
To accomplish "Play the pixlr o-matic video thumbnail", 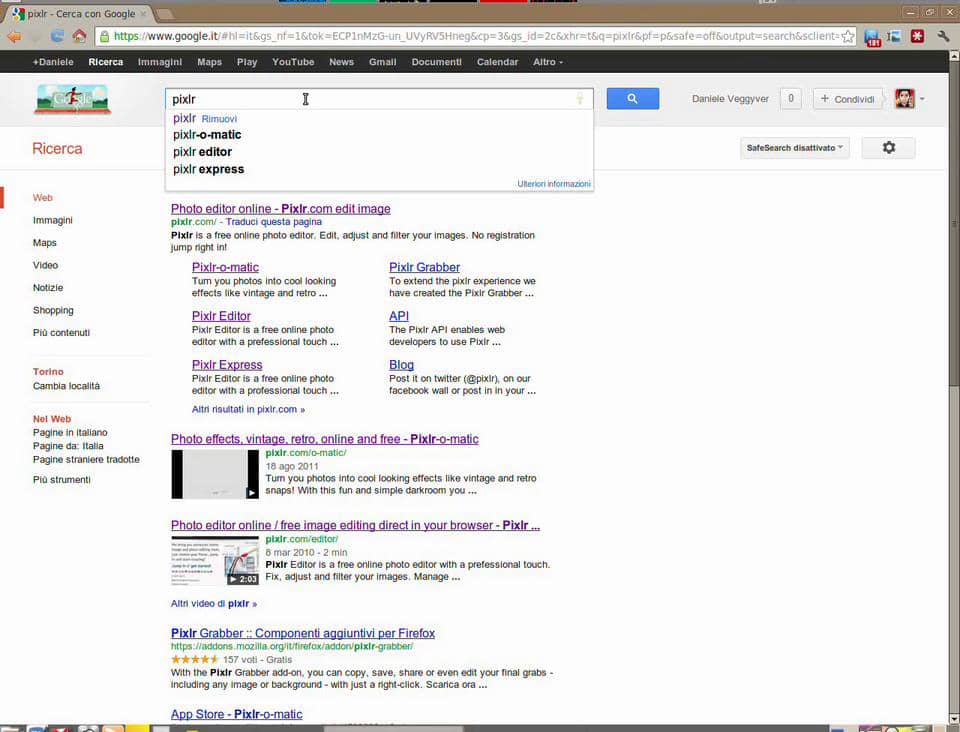I will pyautogui.click(x=215, y=474).
